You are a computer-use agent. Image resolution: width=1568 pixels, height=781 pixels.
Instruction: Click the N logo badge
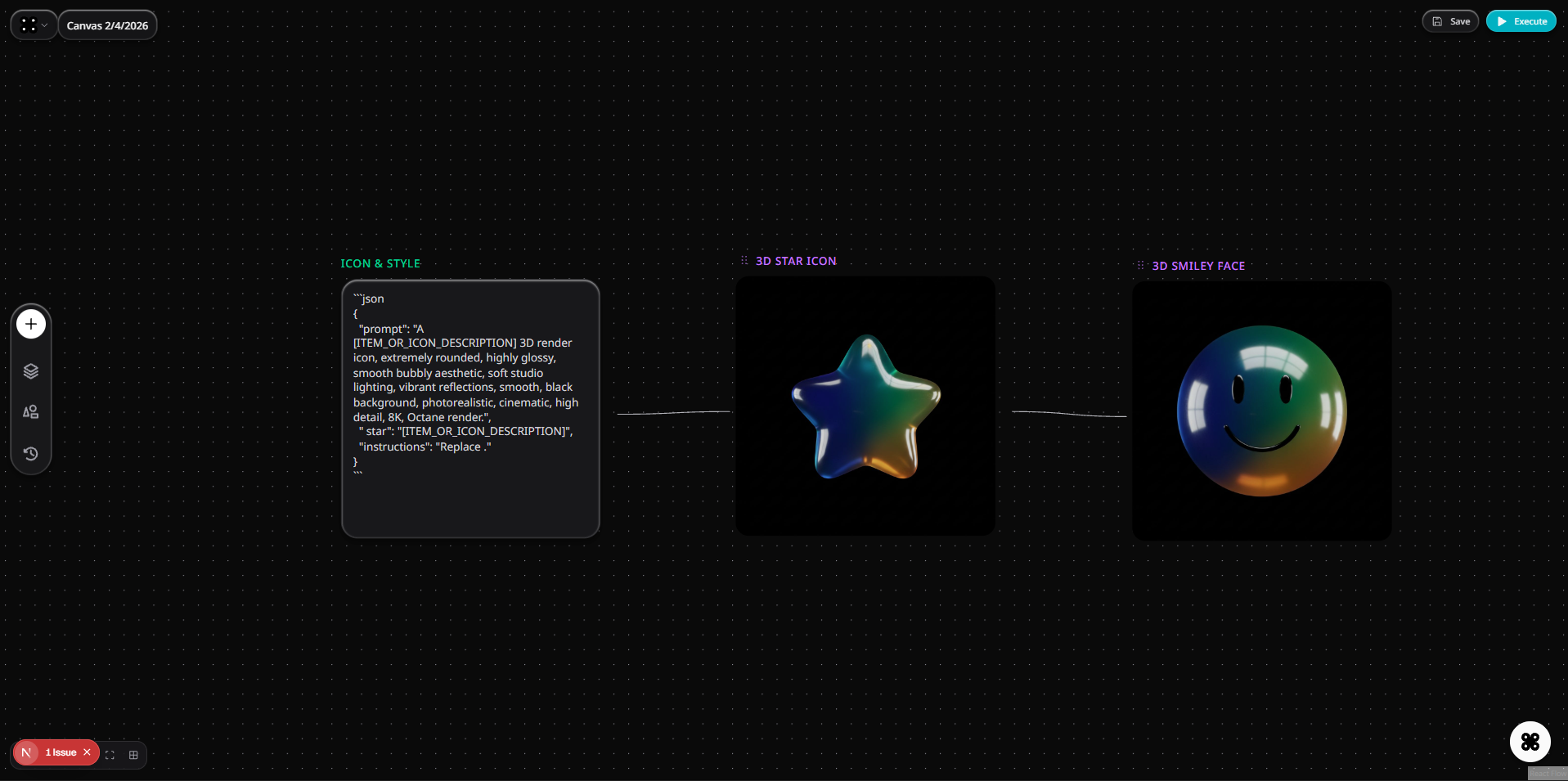pyautogui.click(x=26, y=752)
